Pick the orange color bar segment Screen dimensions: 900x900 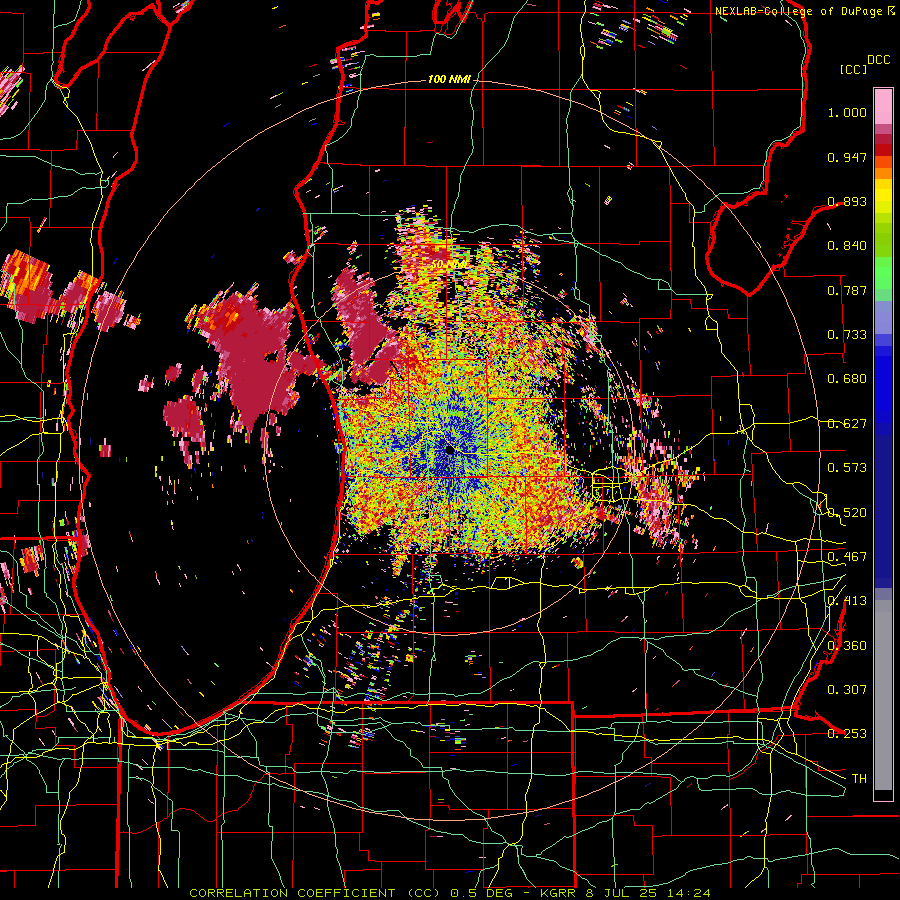pyautogui.click(x=883, y=173)
